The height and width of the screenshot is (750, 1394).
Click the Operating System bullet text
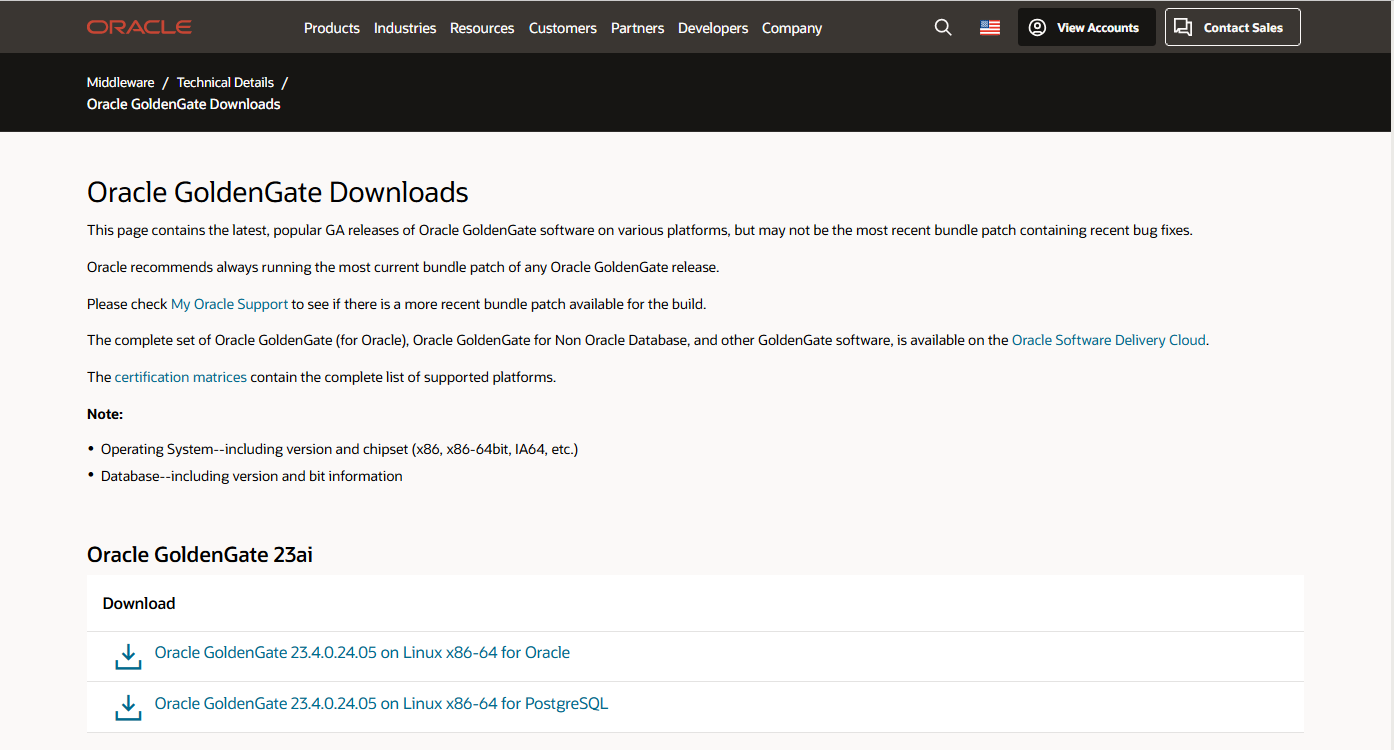pyautogui.click(x=340, y=449)
